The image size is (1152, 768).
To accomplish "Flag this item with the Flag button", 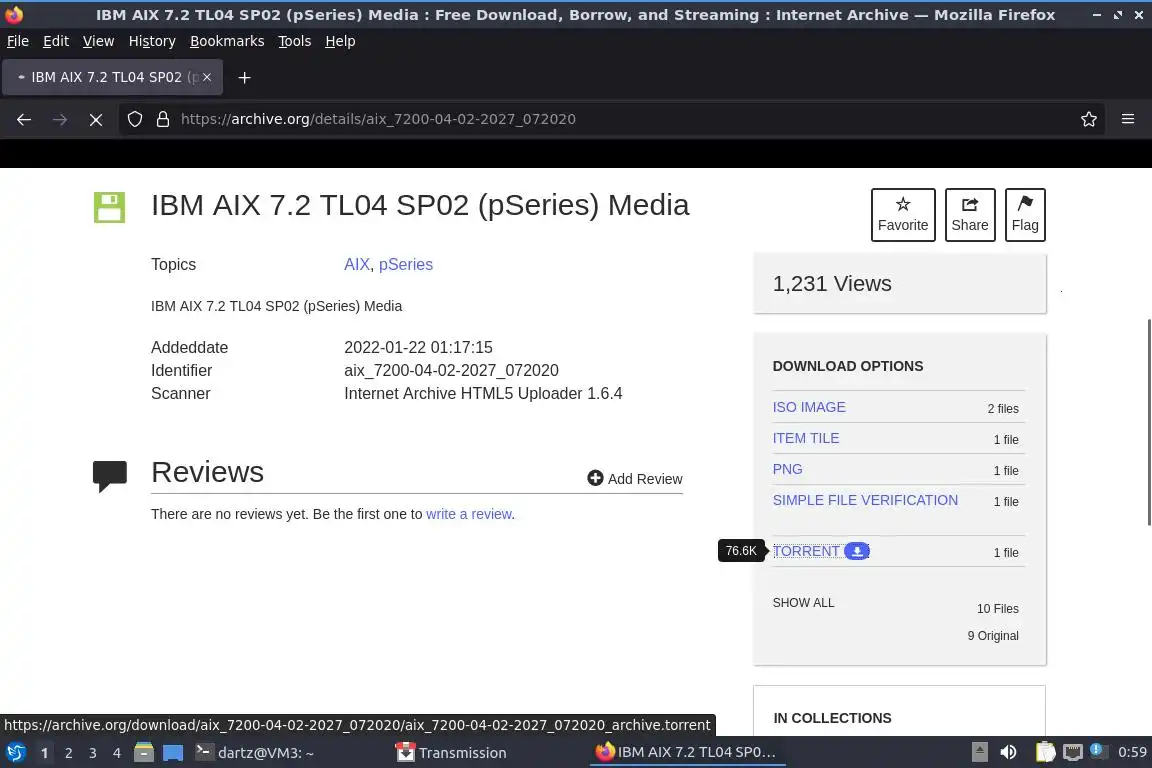I will pos(1025,215).
